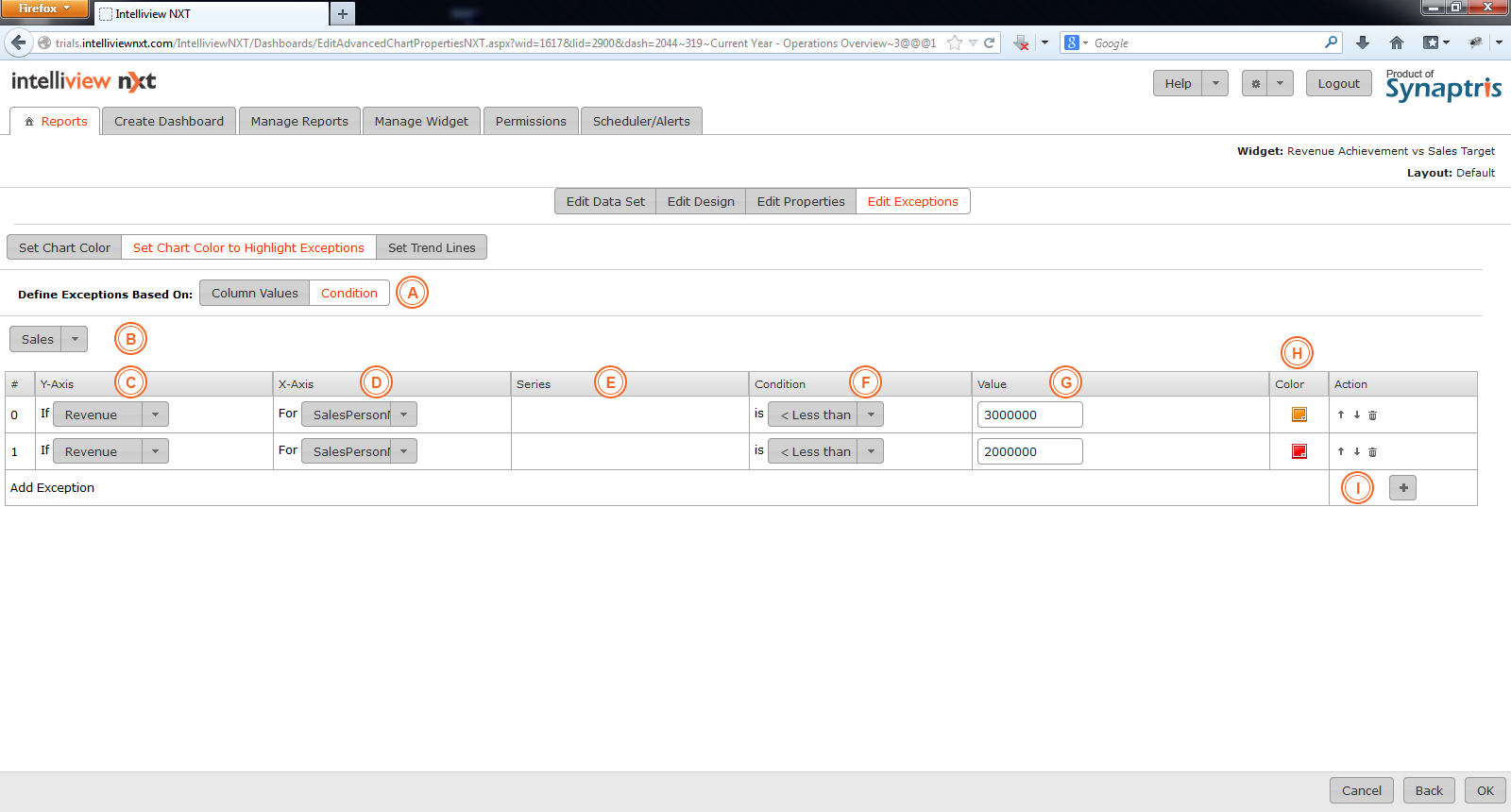This screenshot has height=812, width=1511.
Task: Delete exception row 0 with trash icon
Action: click(1372, 415)
